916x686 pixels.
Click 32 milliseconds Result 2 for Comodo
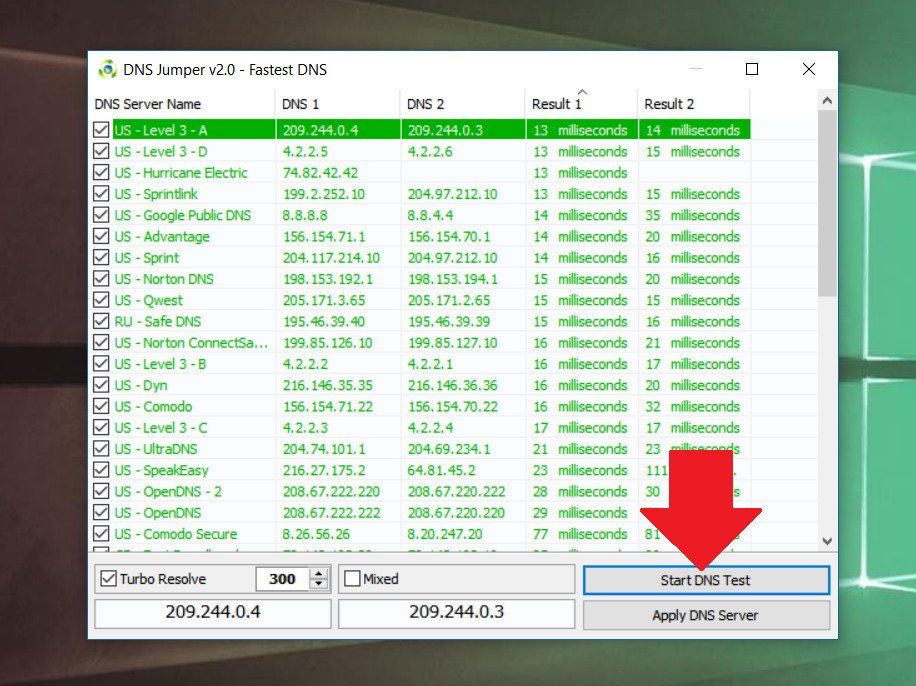(692, 406)
